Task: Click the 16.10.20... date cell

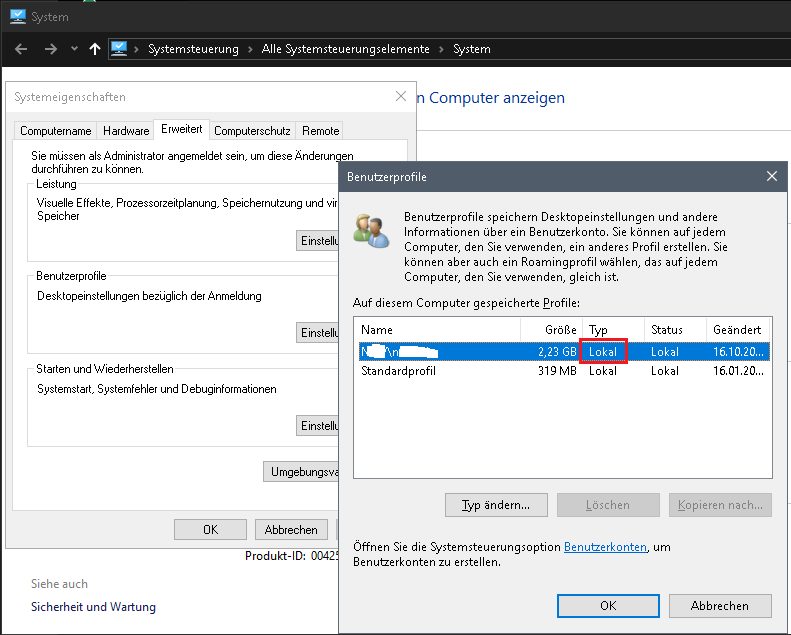Action: point(738,352)
